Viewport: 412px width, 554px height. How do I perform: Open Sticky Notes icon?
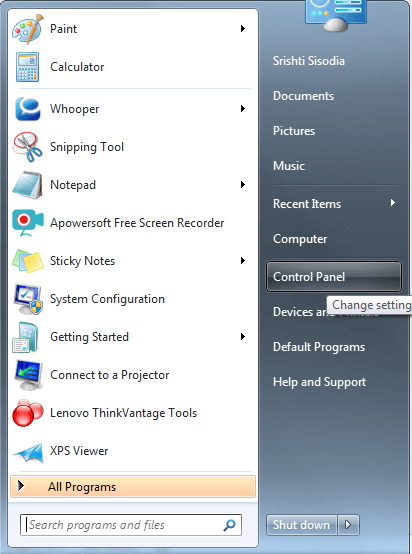pyautogui.click(x=28, y=261)
